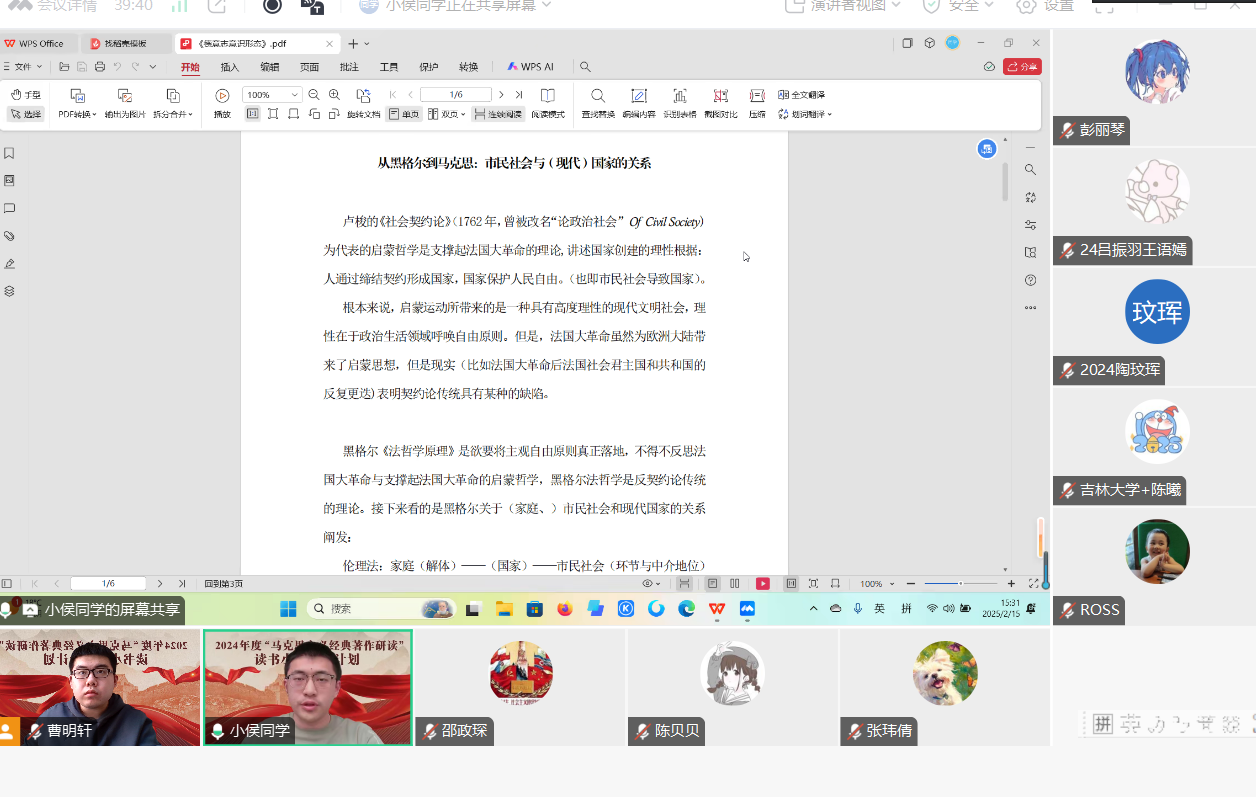Click the Compress (压缩) tool icon
This screenshot has height=797, width=1256.
757,96
